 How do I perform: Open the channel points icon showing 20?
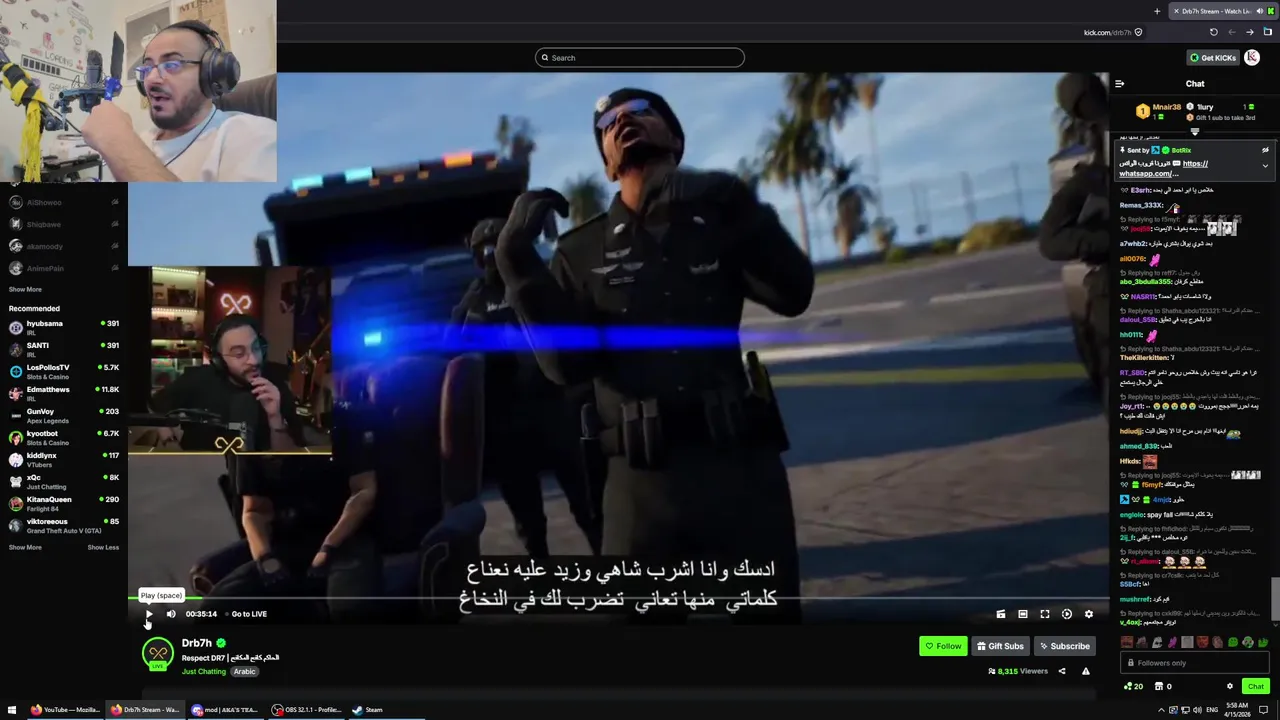click(1134, 686)
